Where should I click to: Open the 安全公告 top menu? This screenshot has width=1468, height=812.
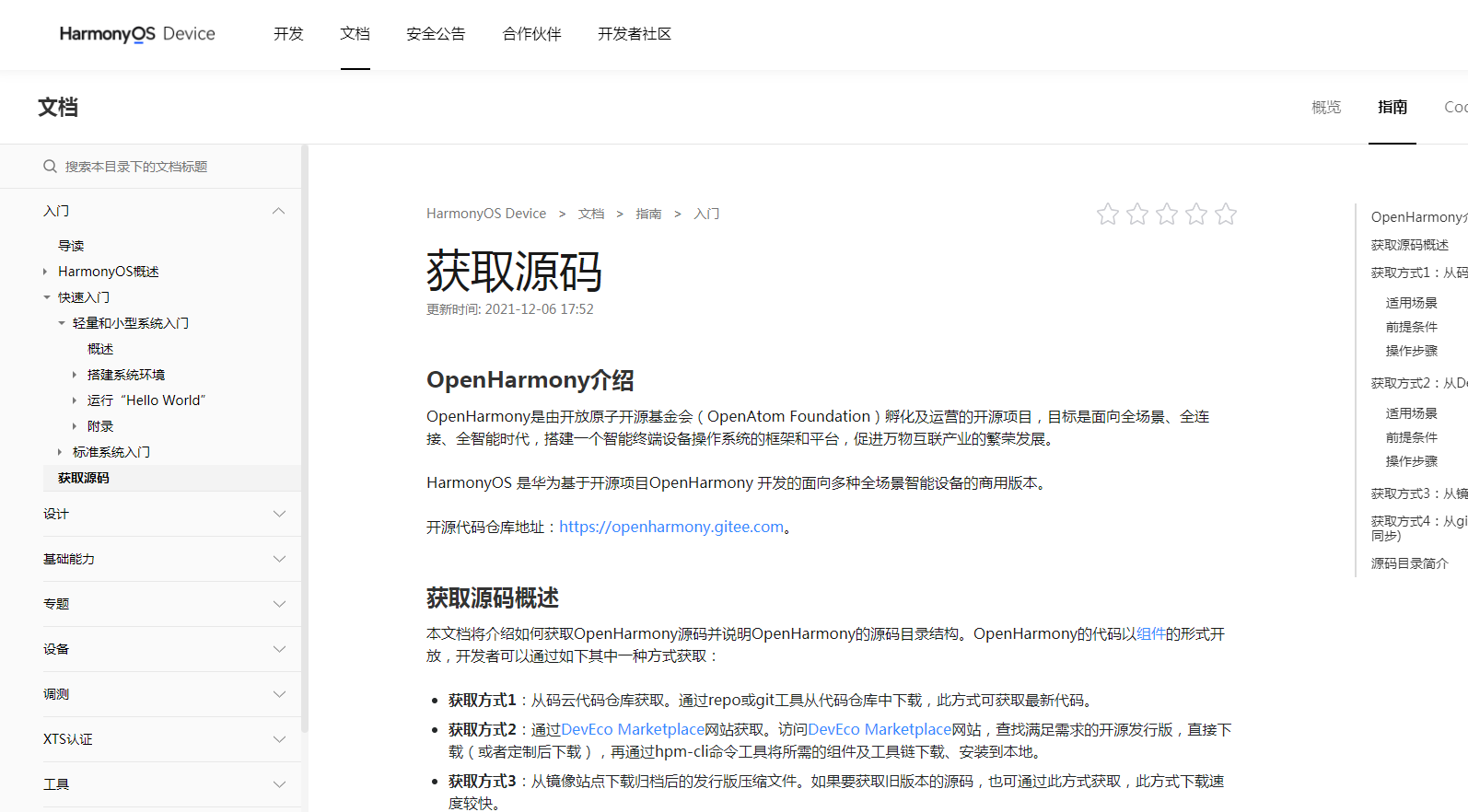(436, 34)
